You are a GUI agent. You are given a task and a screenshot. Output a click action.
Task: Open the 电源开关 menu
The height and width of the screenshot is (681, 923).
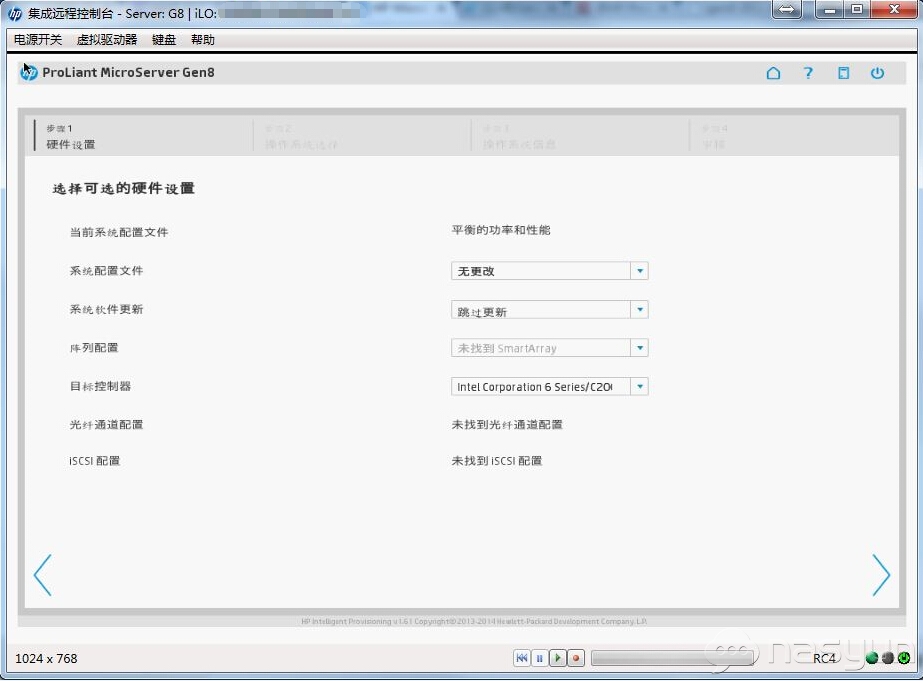(x=38, y=39)
